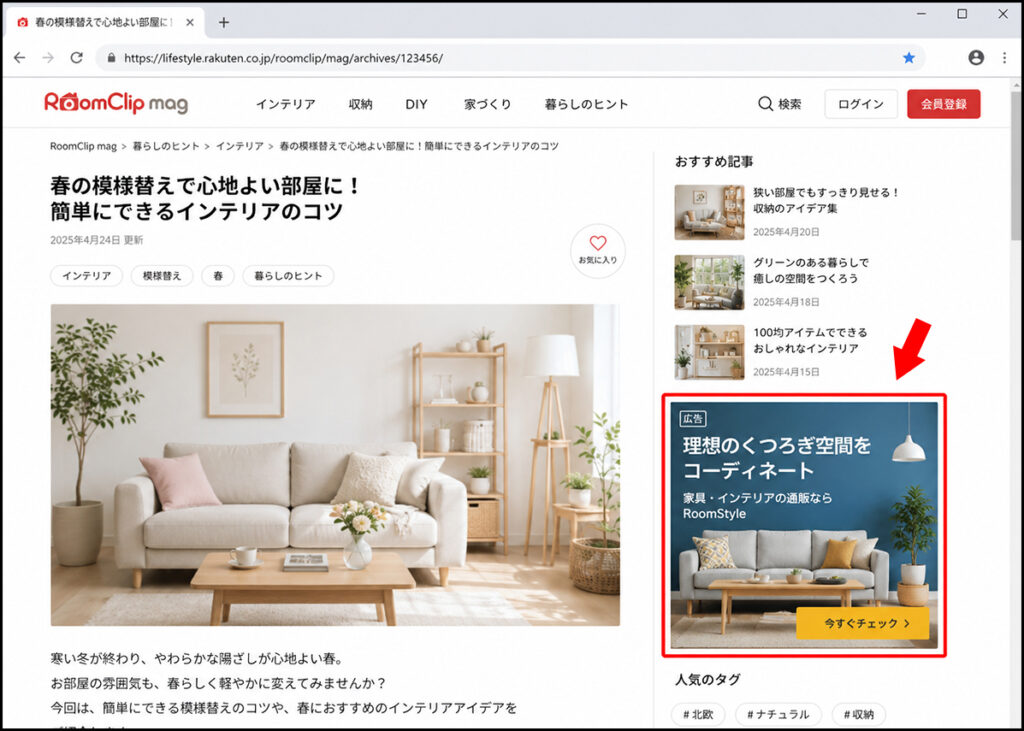Click the address bar URL field
This screenshot has height=731, width=1024.
click(509, 58)
